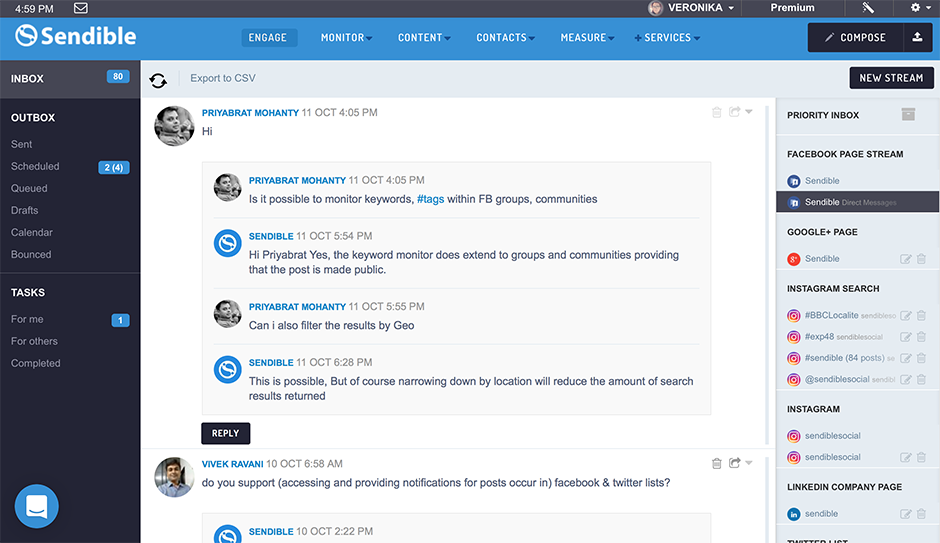Select first sendiblesocial Instagram stream
Viewport: 940px width, 543px height.
pos(832,436)
